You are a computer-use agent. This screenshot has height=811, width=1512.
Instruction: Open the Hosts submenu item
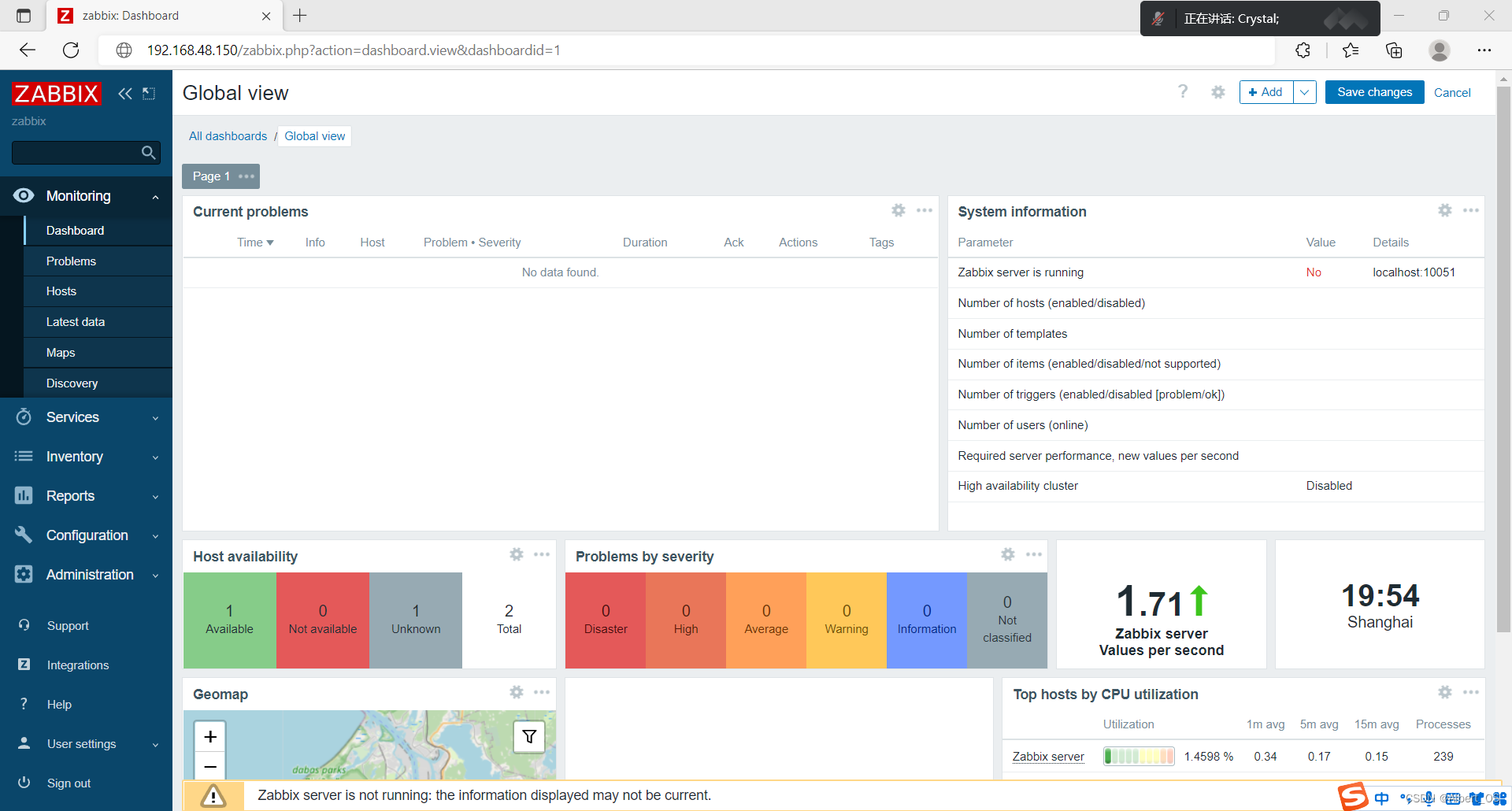click(x=98, y=291)
